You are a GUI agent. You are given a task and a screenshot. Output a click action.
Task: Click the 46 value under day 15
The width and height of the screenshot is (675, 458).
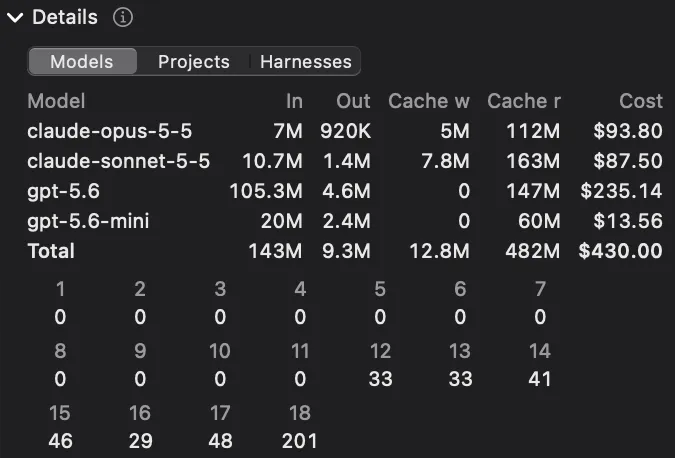(x=60, y=441)
